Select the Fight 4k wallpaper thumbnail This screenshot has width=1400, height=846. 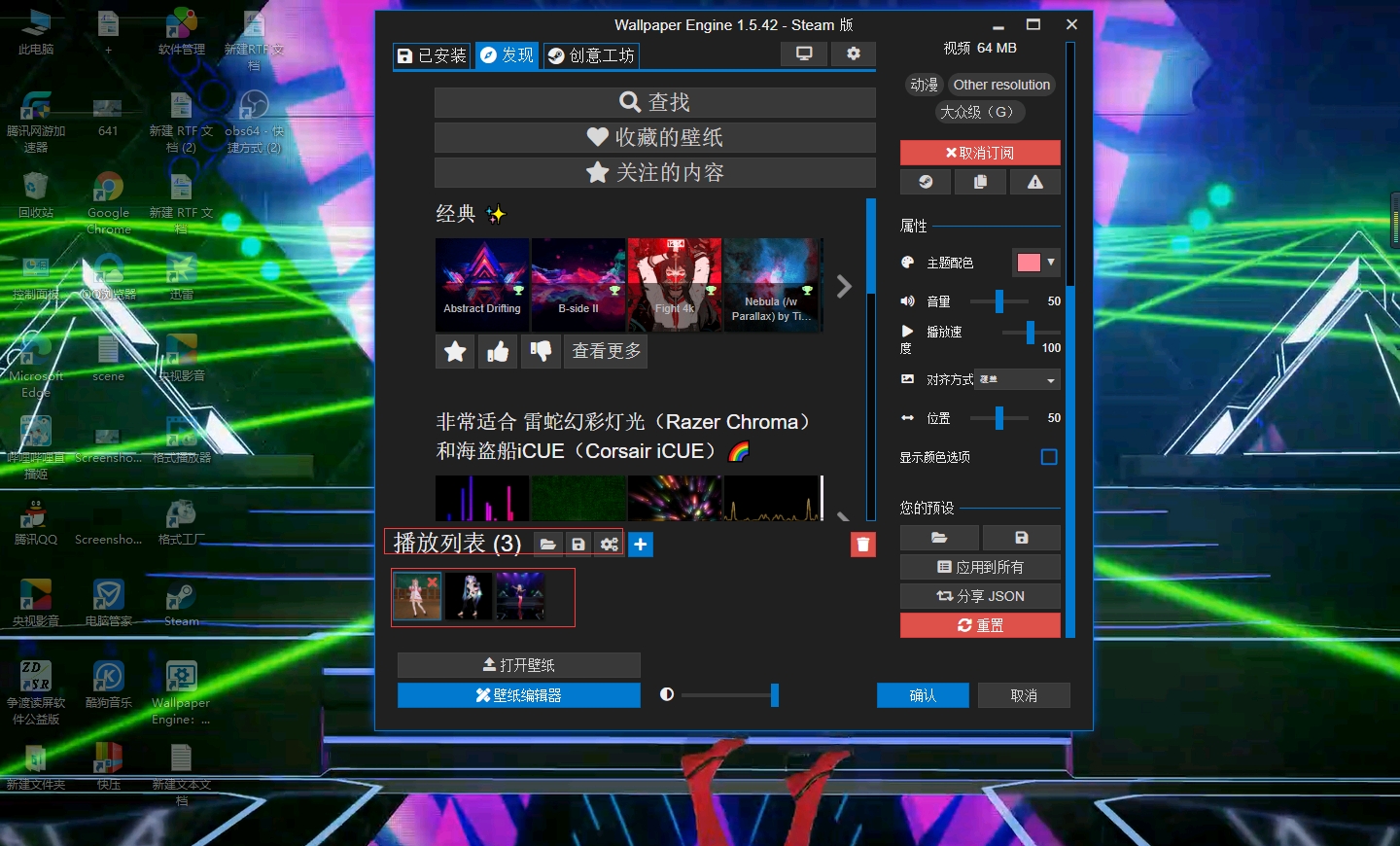(675, 285)
